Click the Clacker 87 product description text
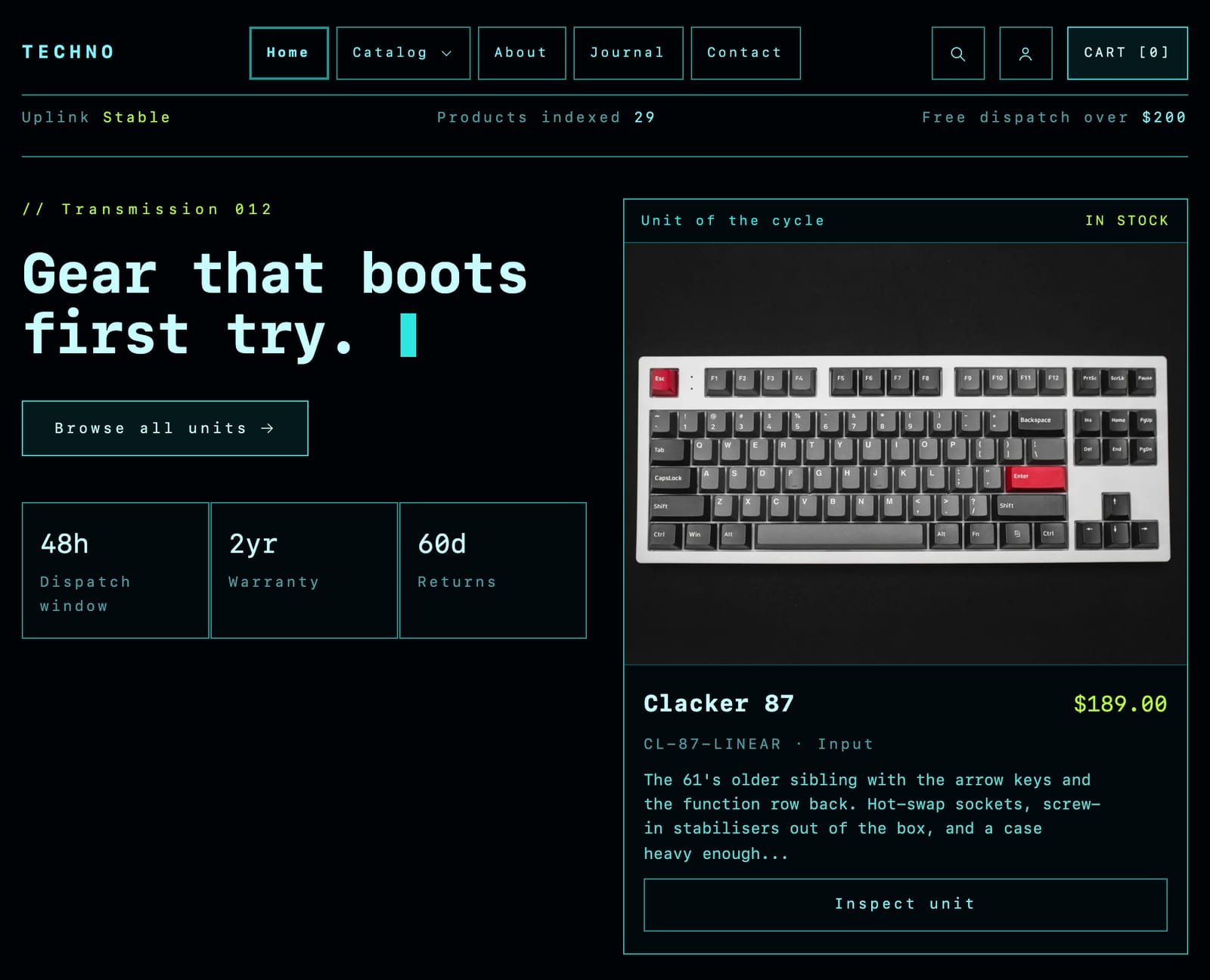 pyautogui.click(x=871, y=817)
